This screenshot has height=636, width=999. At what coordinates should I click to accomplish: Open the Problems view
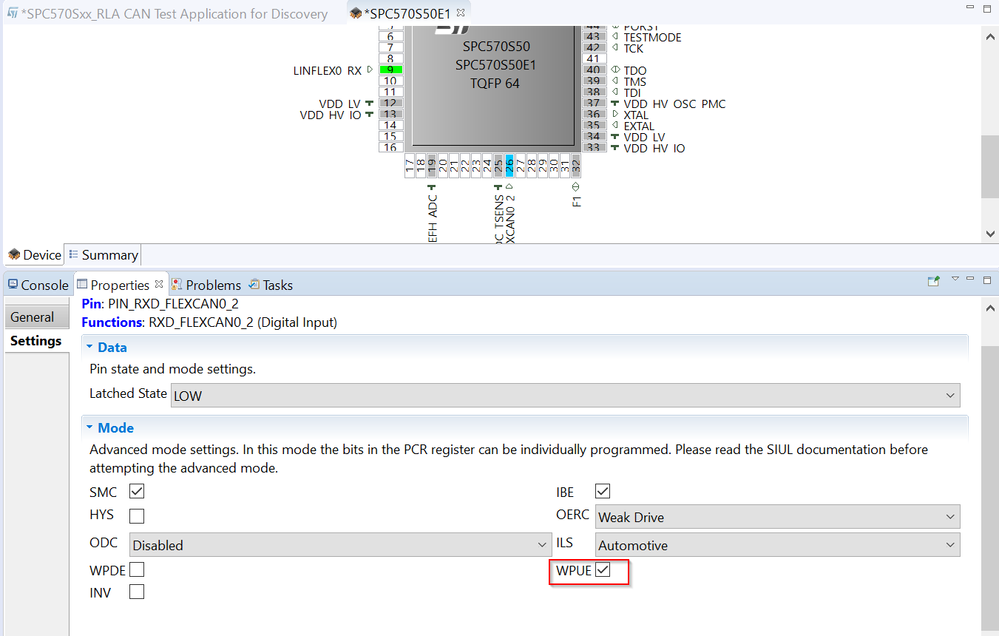[206, 285]
